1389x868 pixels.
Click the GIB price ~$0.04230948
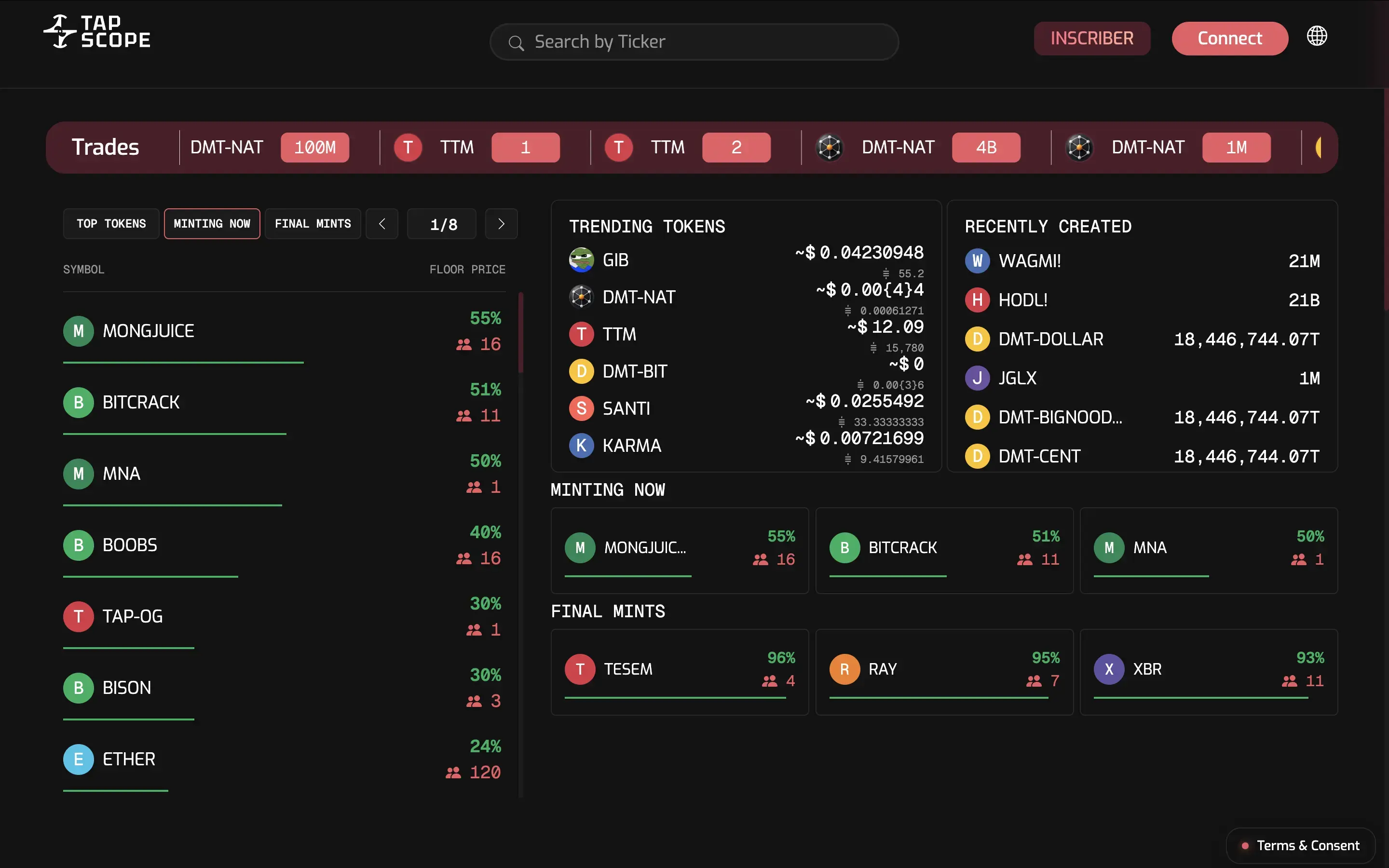(859, 253)
